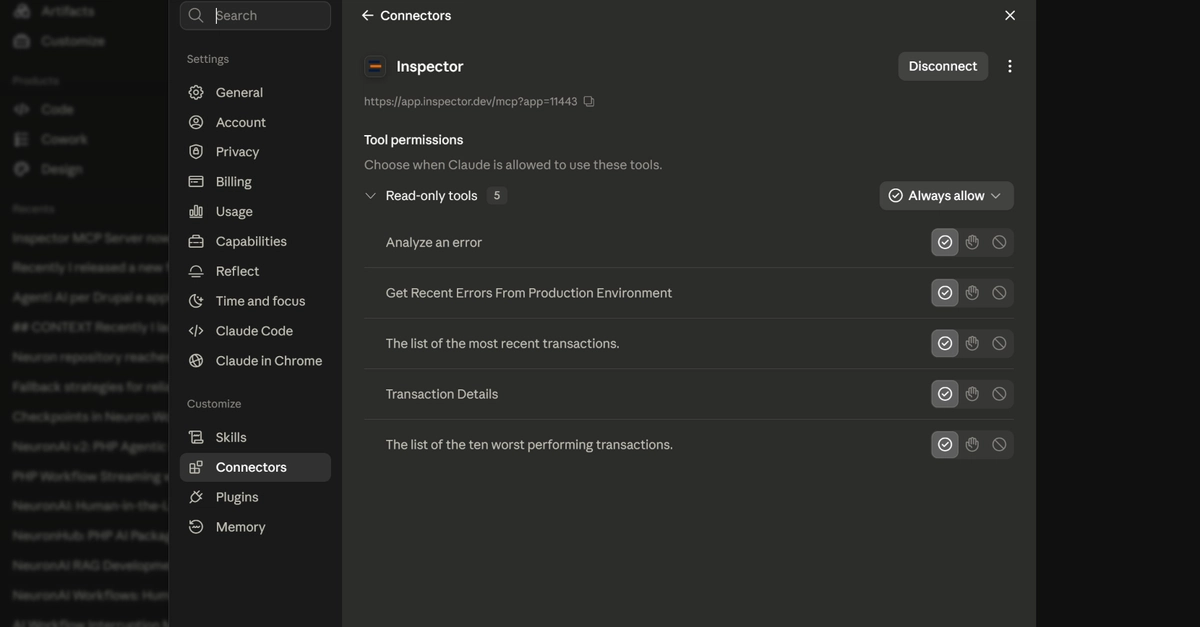Open Claude Code settings
Viewport: 1200px width, 627px height.
pos(255,331)
